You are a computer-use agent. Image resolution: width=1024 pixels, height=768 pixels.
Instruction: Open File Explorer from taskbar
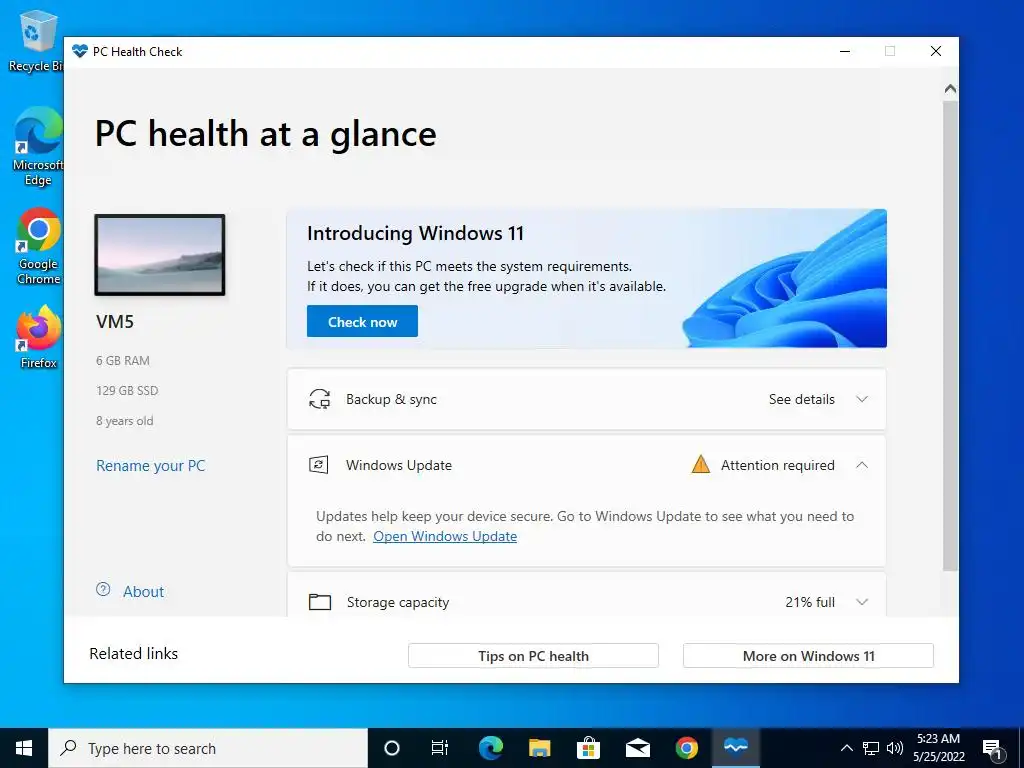pos(539,748)
